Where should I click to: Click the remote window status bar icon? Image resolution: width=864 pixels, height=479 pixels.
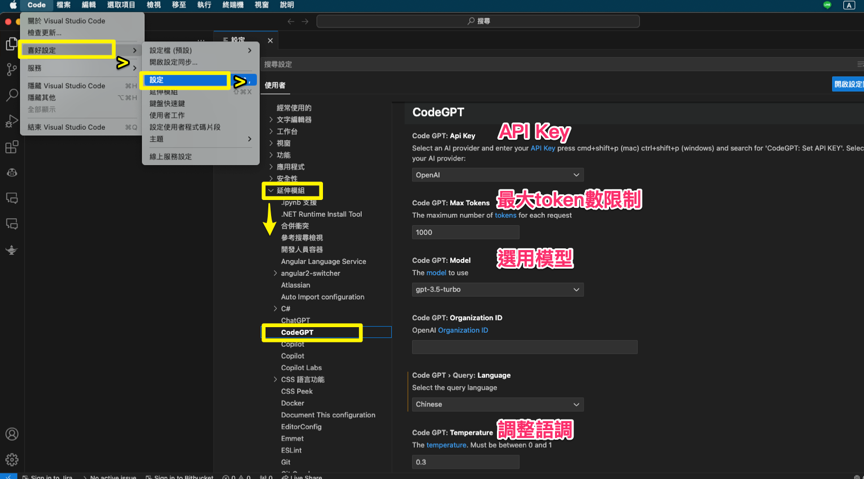8,476
